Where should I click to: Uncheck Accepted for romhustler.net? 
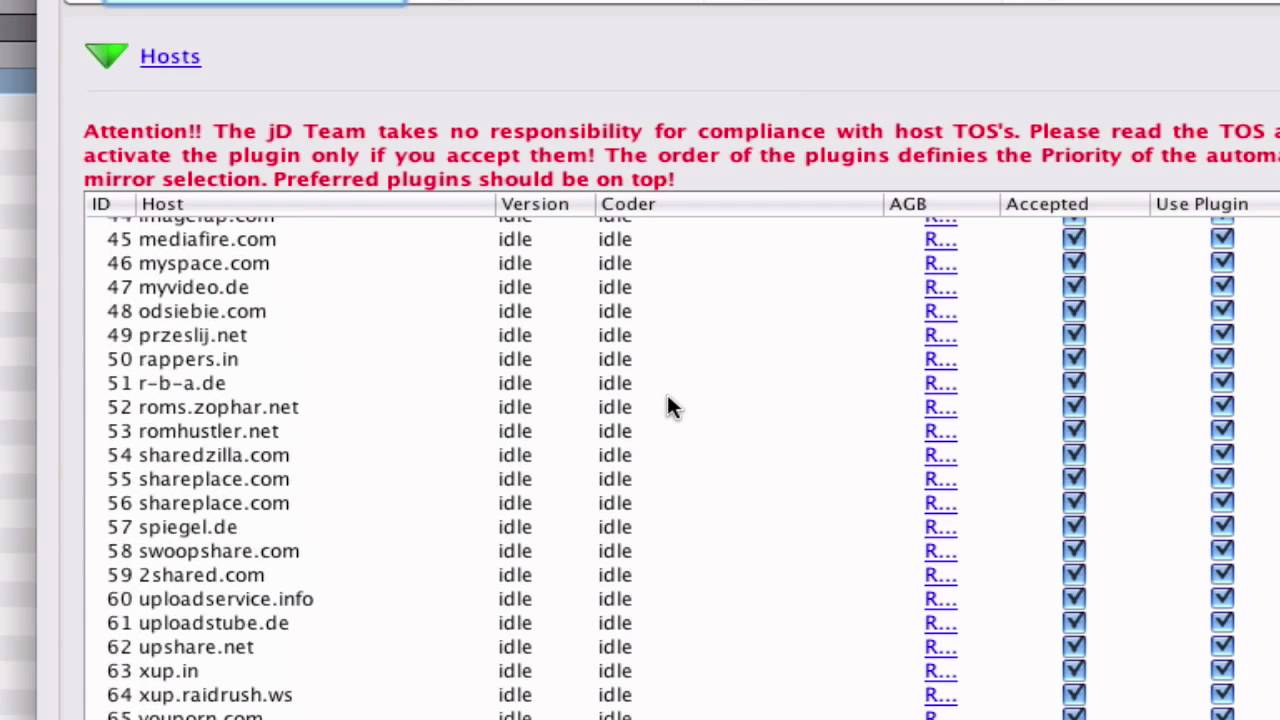click(x=1074, y=430)
